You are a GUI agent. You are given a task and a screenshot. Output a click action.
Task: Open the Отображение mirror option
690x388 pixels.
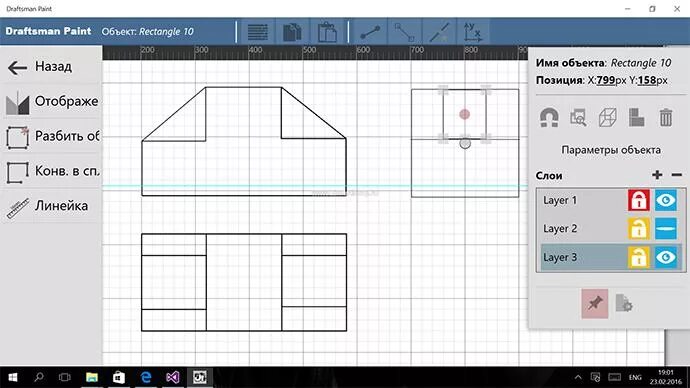click(51, 102)
